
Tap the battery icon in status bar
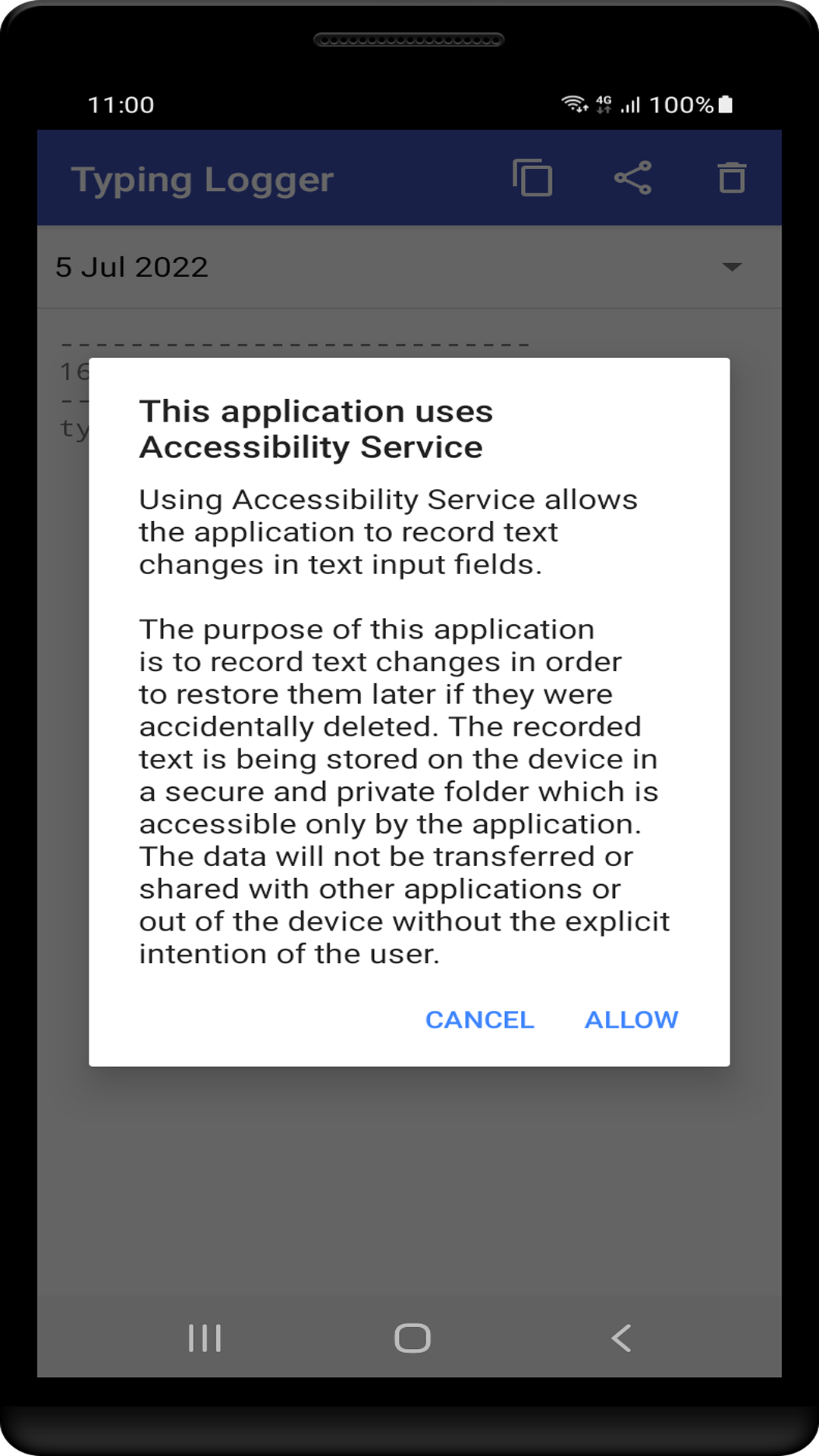click(726, 104)
